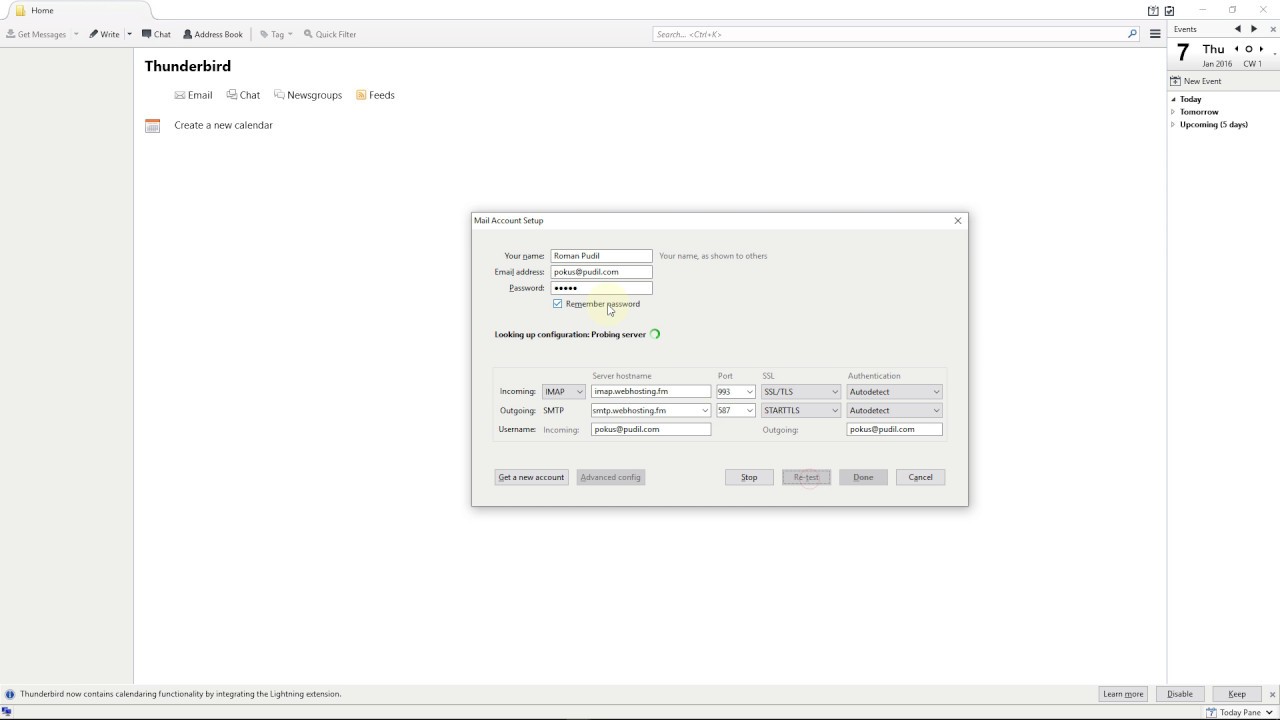Click the 'Jan 2016' date text

click(1217, 64)
